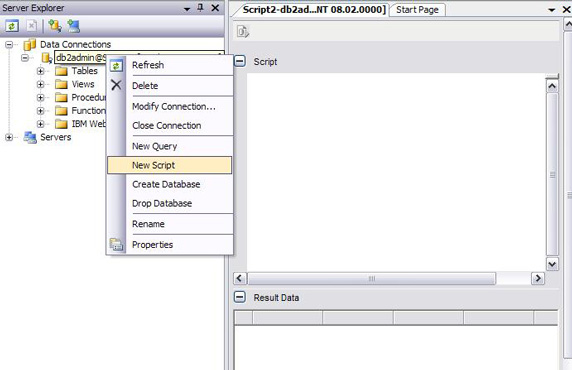Expand the IBM Web folder node

(40, 124)
